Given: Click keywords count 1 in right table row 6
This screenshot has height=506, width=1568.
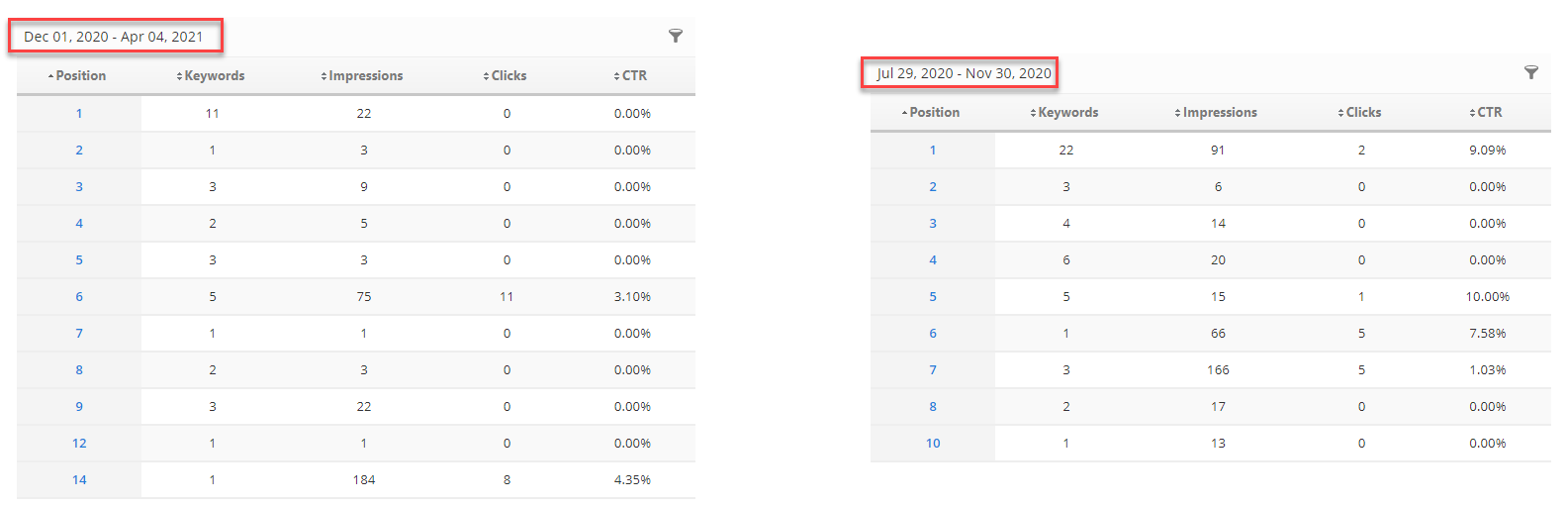Looking at the screenshot, I should [x=1065, y=334].
